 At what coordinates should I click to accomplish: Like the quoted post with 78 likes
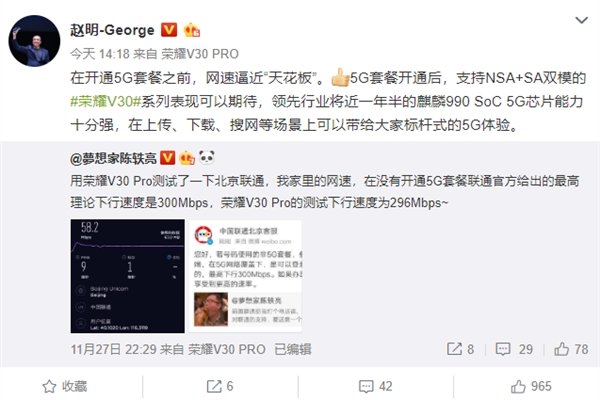pyautogui.click(x=571, y=349)
